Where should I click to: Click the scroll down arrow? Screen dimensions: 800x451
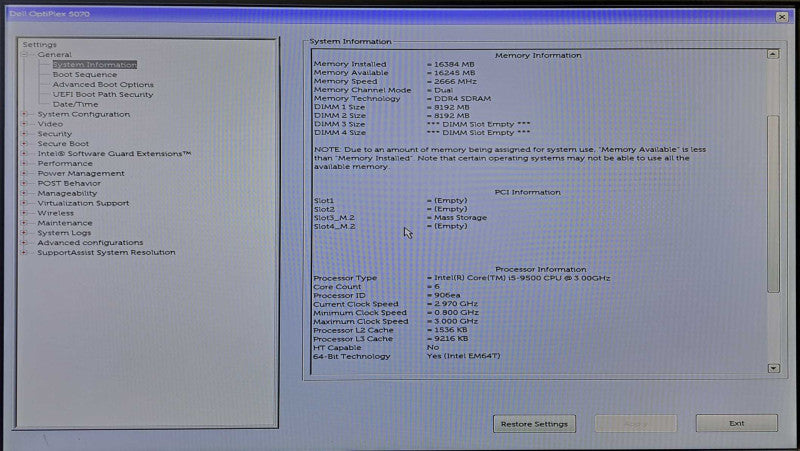(x=773, y=368)
